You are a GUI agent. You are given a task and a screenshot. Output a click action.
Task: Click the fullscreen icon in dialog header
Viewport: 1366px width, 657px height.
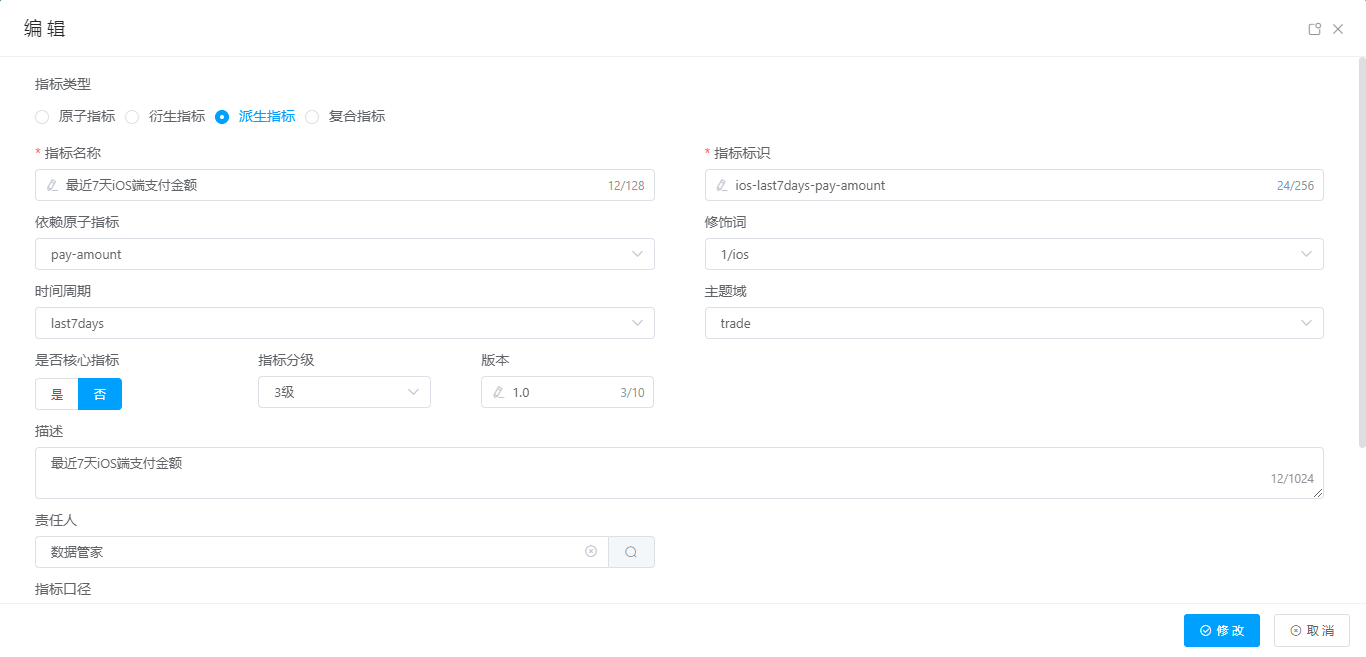[x=1315, y=29]
